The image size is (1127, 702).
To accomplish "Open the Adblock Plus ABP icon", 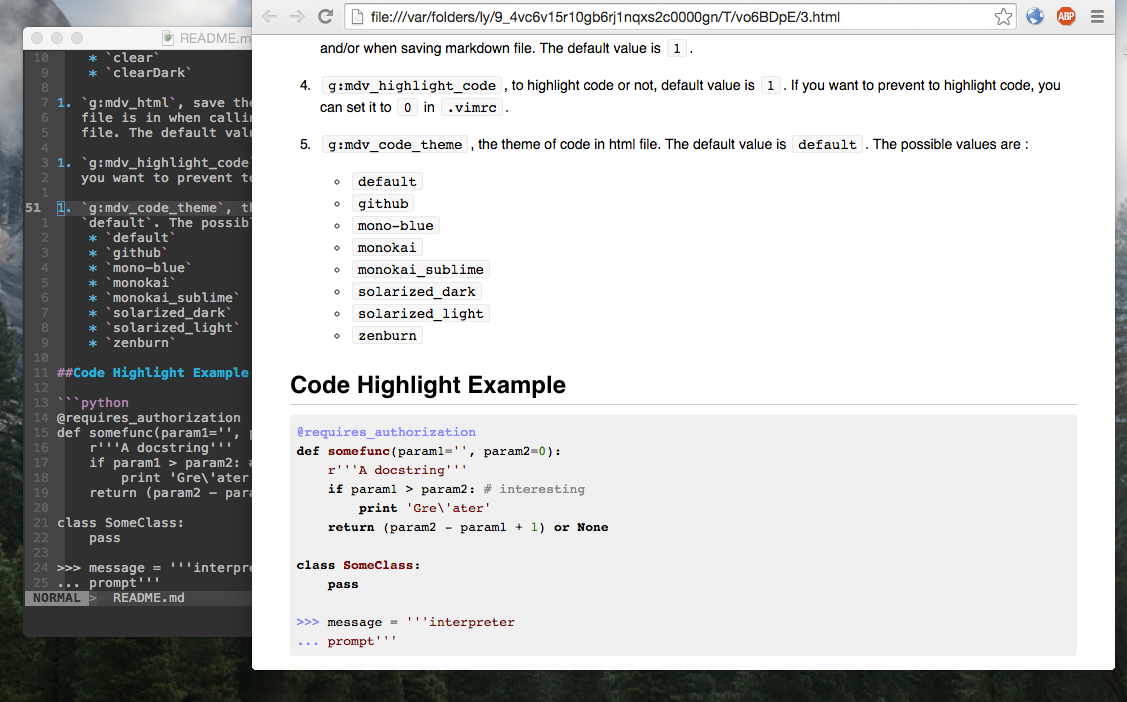I will [x=1066, y=17].
